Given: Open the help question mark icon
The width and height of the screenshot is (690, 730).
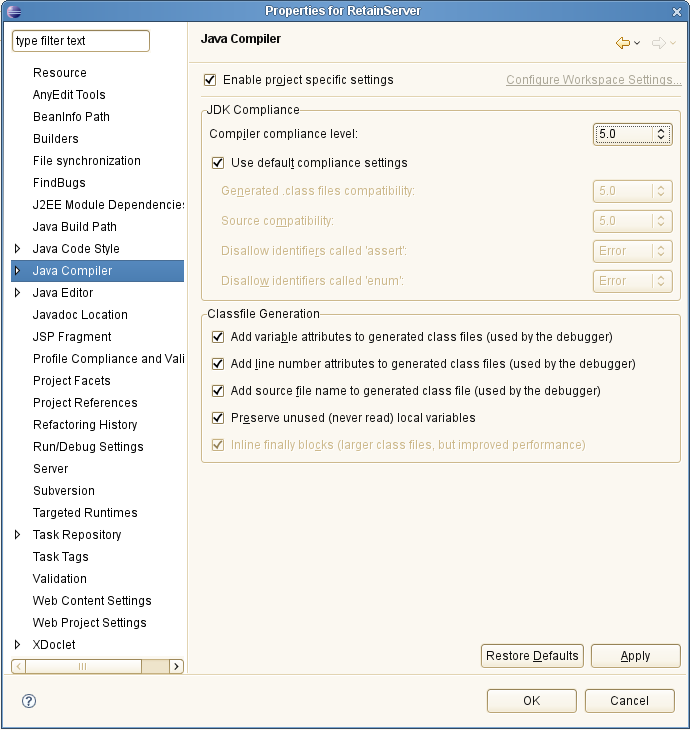Looking at the screenshot, I should pos(29,701).
